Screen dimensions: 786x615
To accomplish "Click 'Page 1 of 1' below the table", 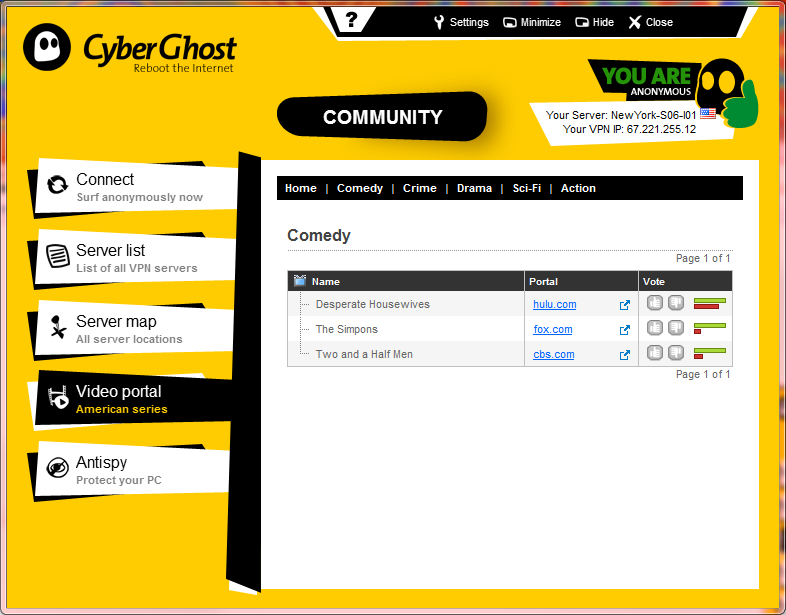I will pyautogui.click(x=703, y=374).
